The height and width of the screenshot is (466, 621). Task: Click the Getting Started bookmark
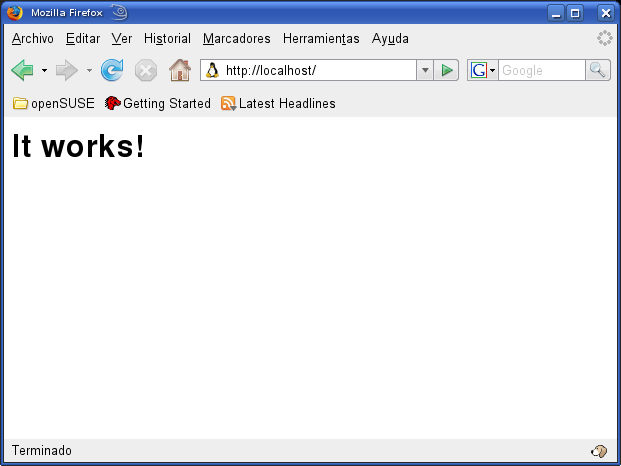pyautogui.click(x=158, y=103)
